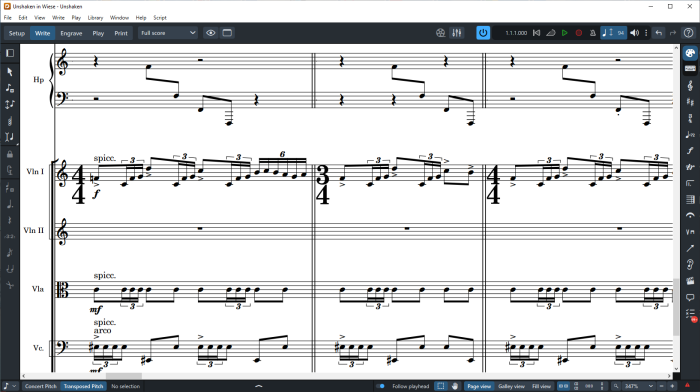Switch to Setup mode
The width and height of the screenshot is (700, 392).
pos(17,33)
